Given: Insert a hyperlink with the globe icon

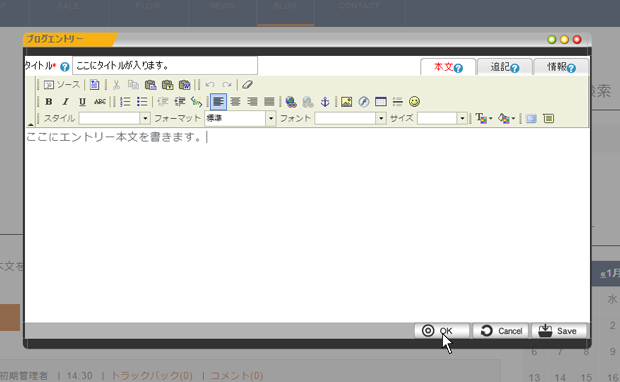Looking at the screenshot, I should [x=291, y=102].
